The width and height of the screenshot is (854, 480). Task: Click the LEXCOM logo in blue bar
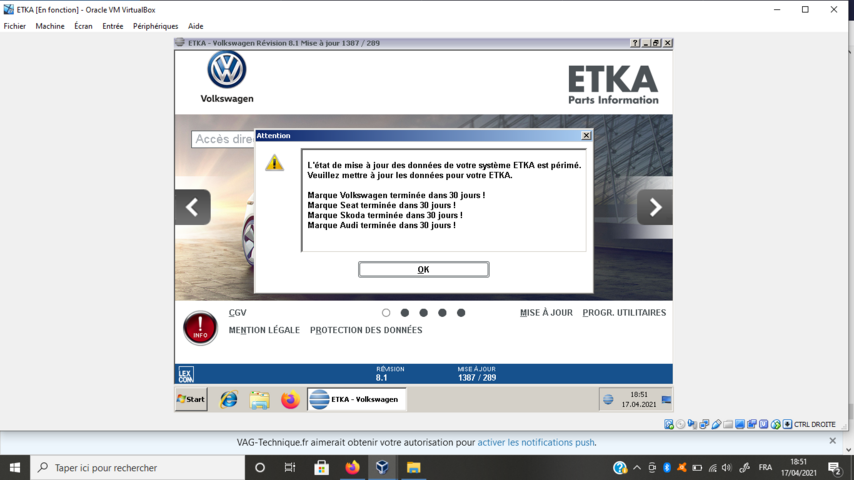(186, 374)
